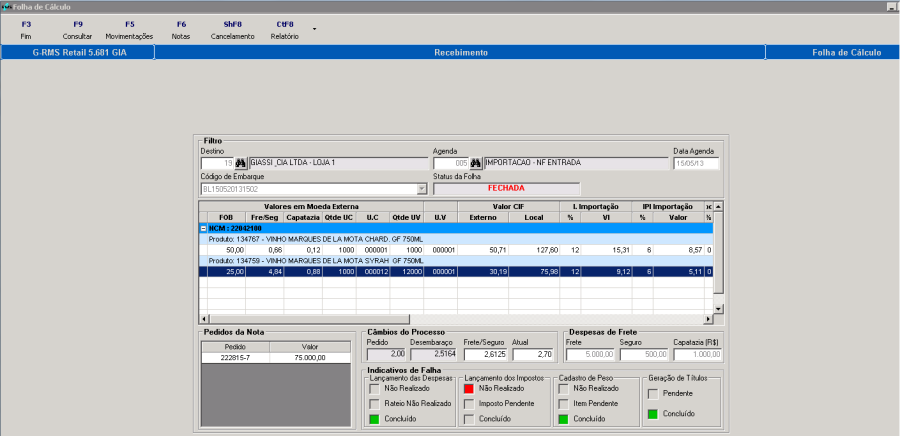The image size is (900, 436).
Task: Click the grid horizontal scrollbar right arrow
Action: 709,319
